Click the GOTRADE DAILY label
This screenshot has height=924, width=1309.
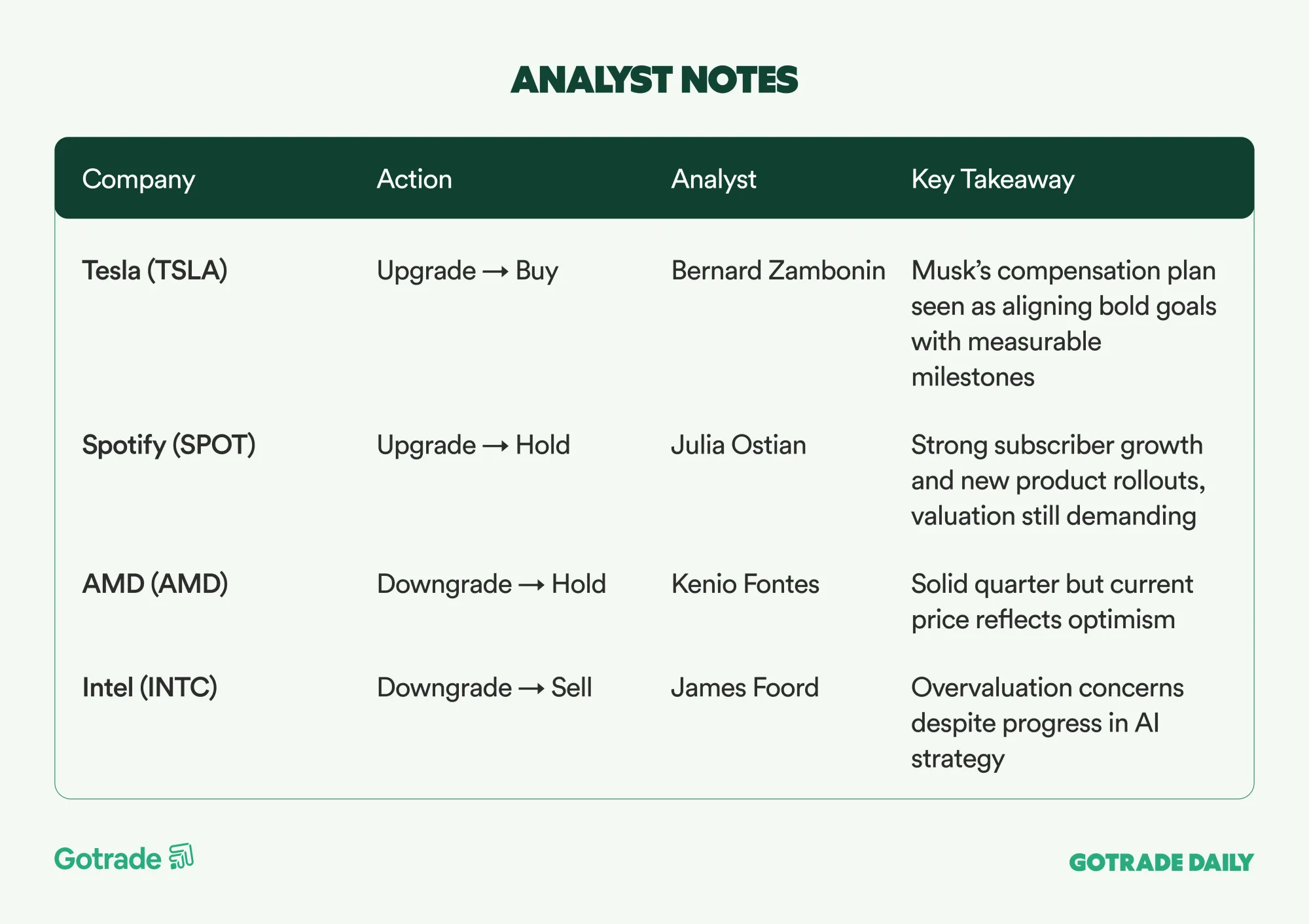[x=1161, y=862]
